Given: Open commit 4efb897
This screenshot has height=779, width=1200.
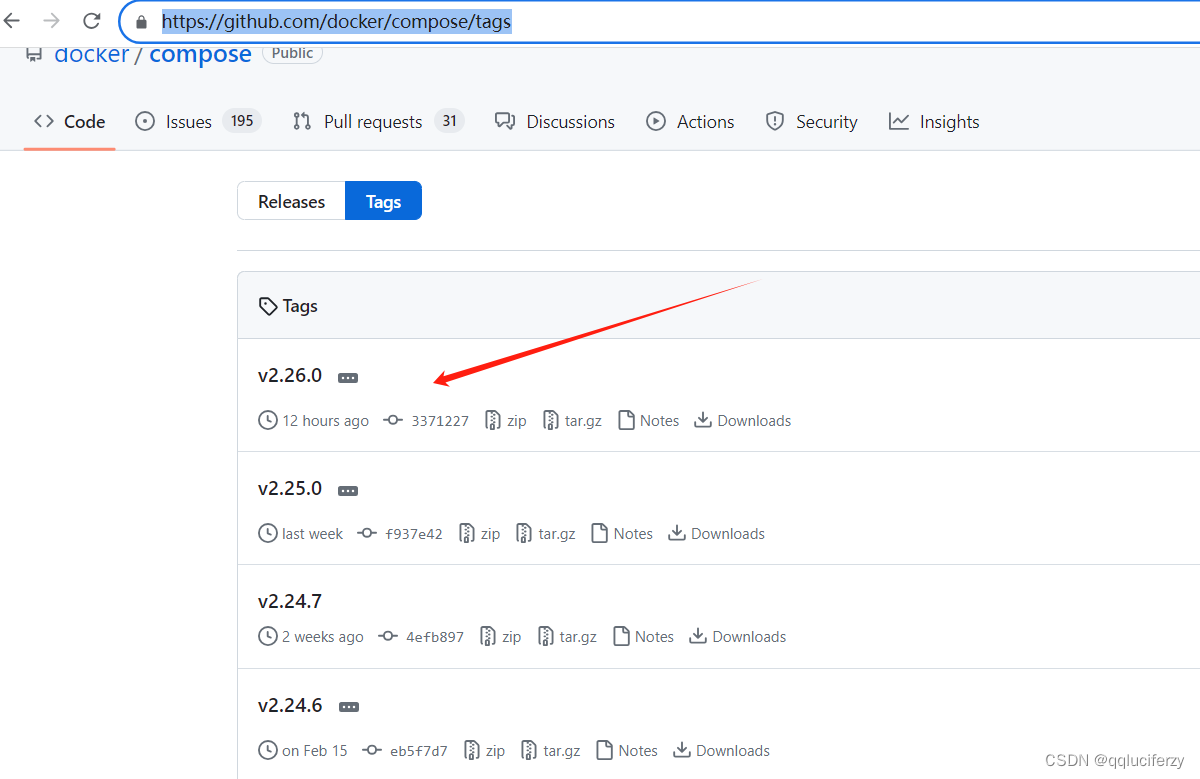Looking at the screenshot, I should (435, 637).
